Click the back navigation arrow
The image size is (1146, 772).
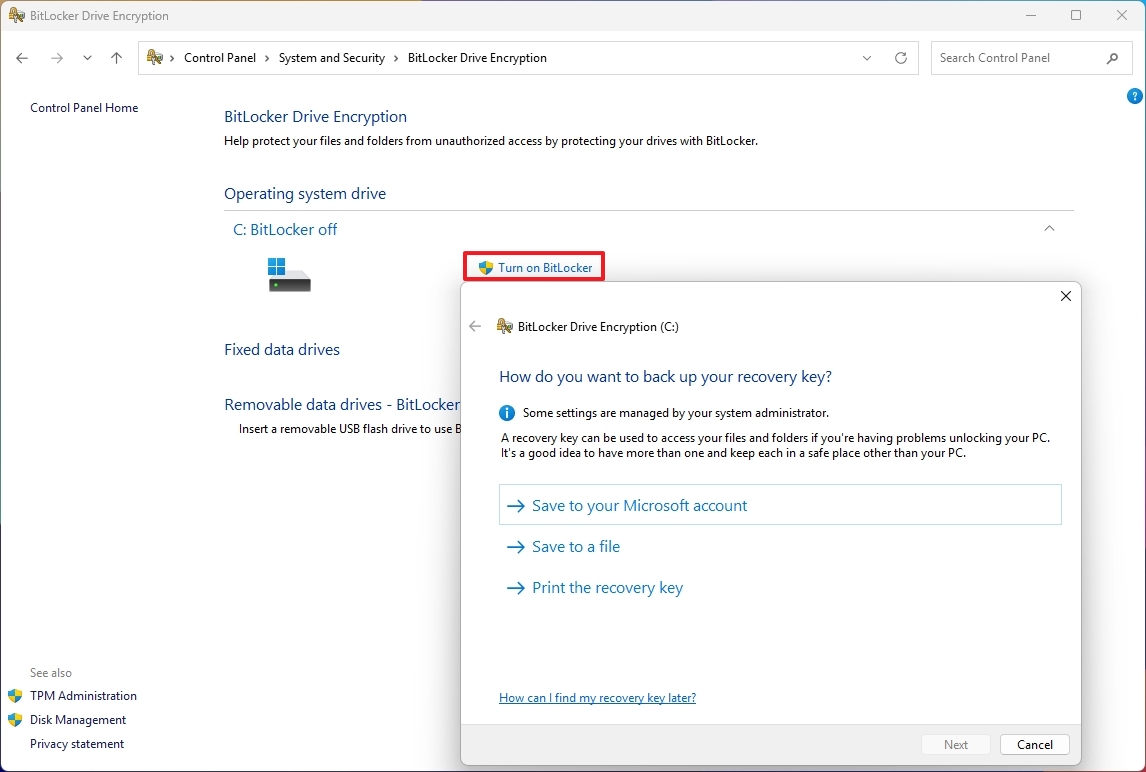(22, 58)
